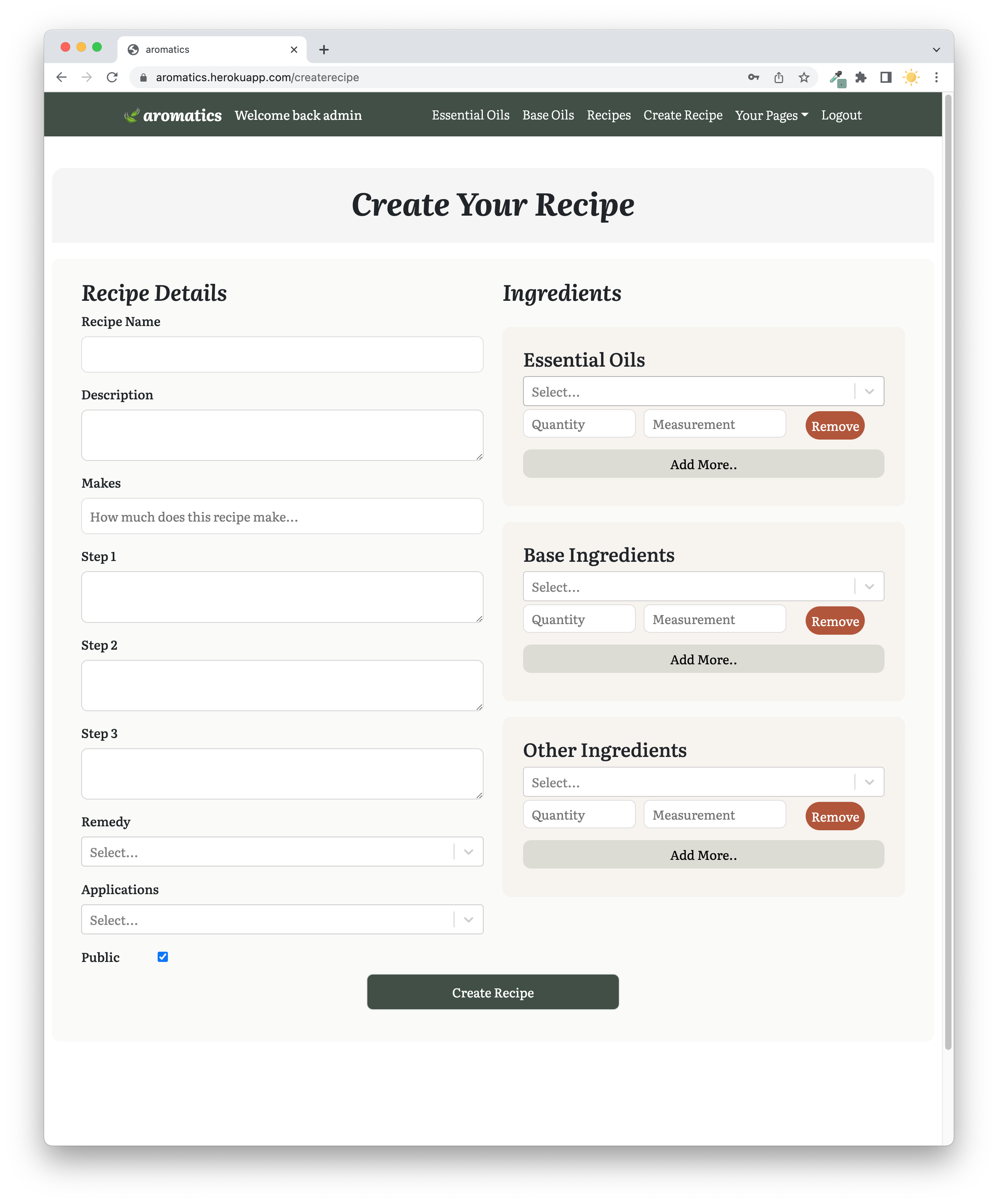Click the share page icon
998x1204 pixels.
click(x=778, y=77)
